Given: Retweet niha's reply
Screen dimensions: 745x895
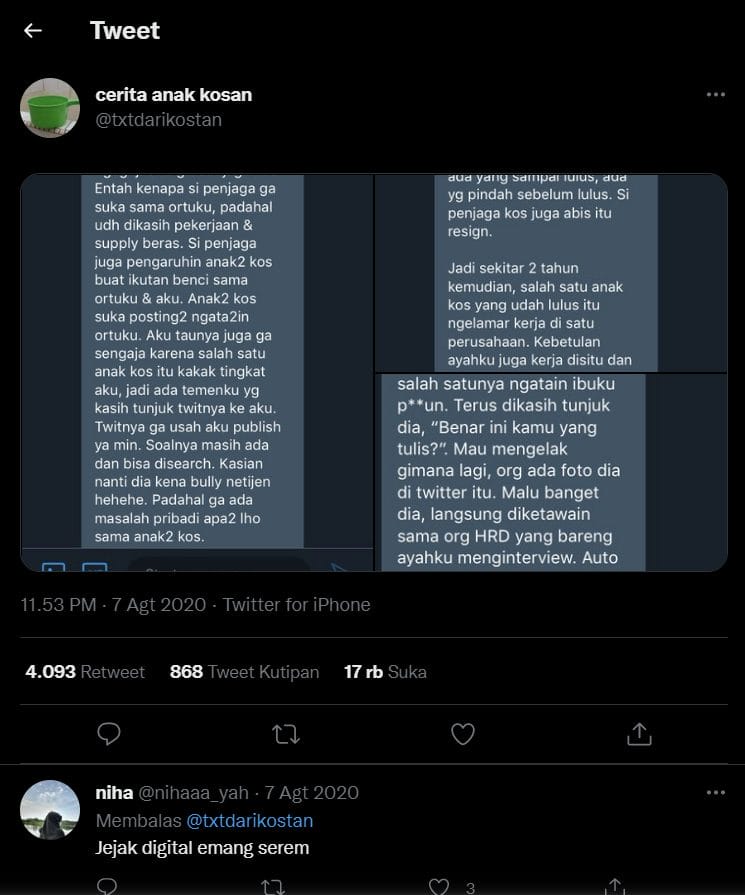Looking at the screenshot, I should coord(273,886).
